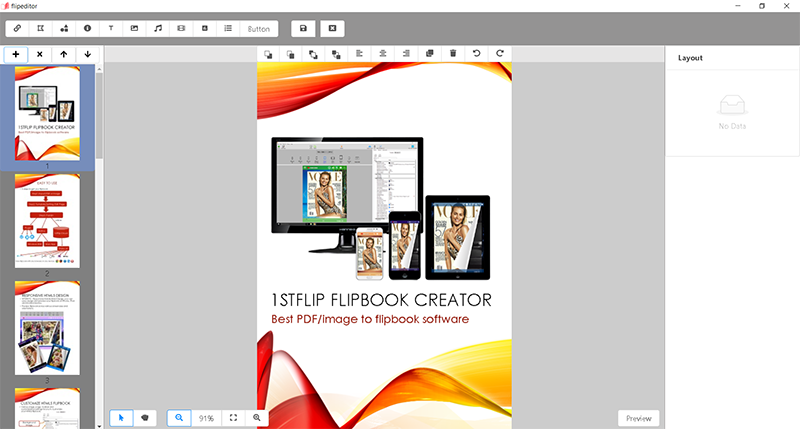The height and width of the screenshot is (429, 800).
Task: Switch to the hand pan tool
Action: [145, 418]
